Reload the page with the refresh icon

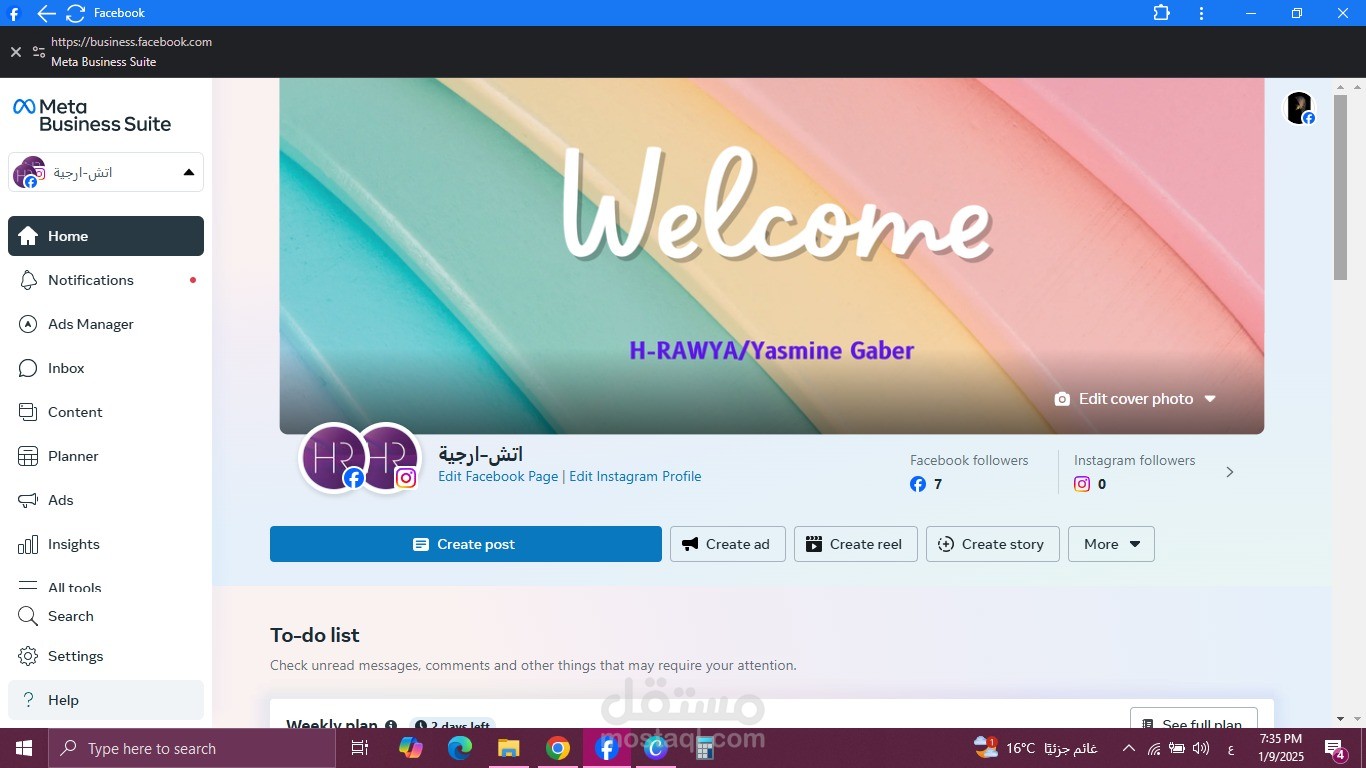tap(75, 13)
